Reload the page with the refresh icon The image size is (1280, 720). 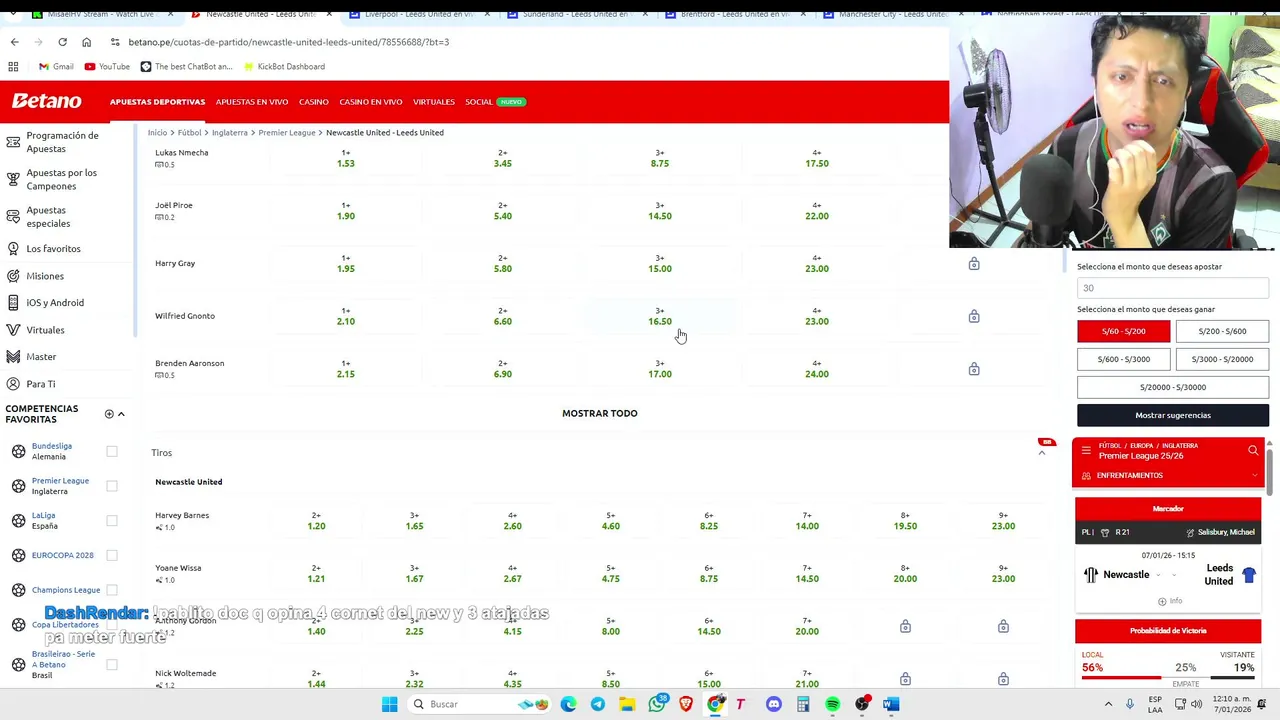62,42
